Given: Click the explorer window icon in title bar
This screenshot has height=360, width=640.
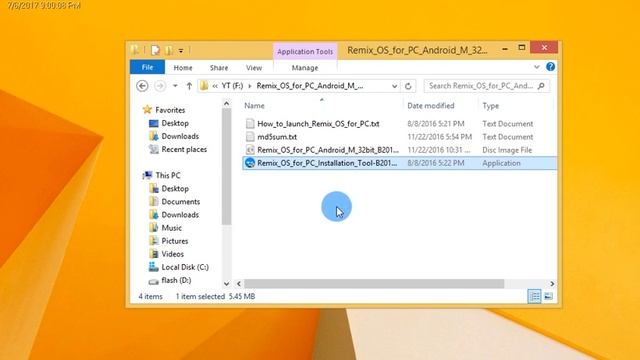Looking at the screenshot, I should coord(136,50).
